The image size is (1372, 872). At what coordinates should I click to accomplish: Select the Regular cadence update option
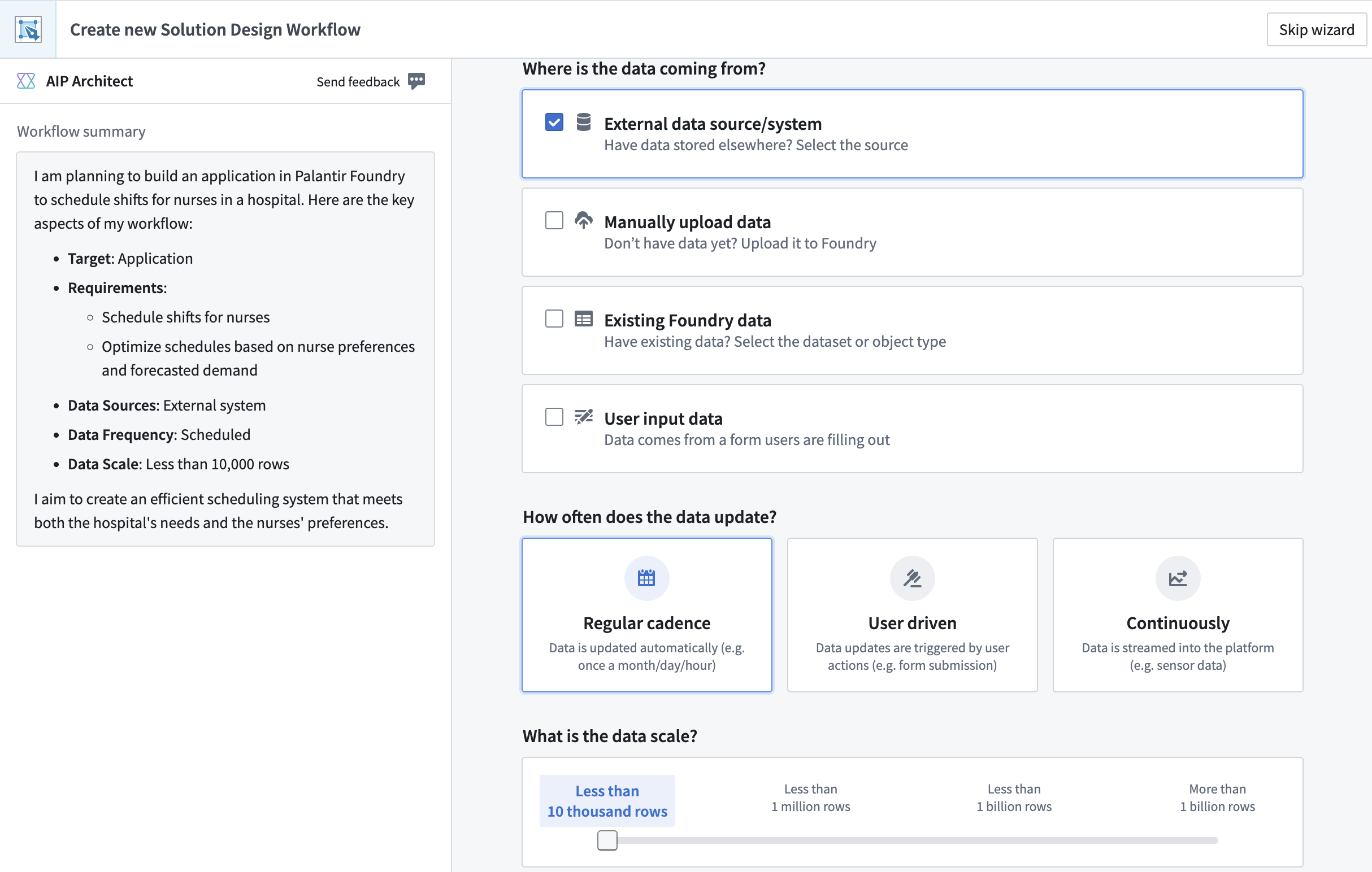click(646, 615)
